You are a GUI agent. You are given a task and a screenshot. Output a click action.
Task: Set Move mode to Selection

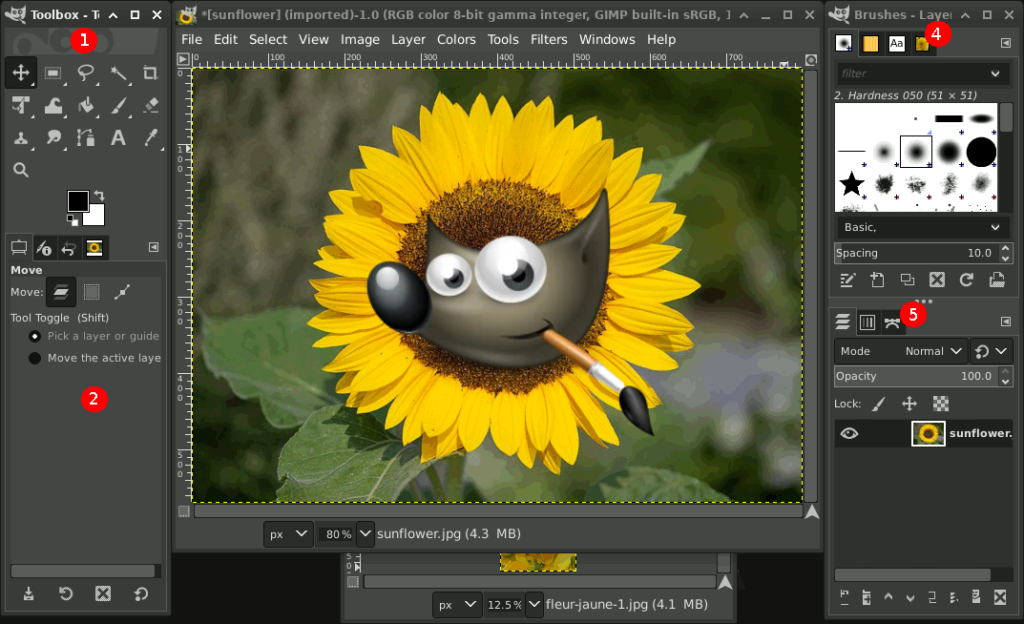[x=91, y=292]
